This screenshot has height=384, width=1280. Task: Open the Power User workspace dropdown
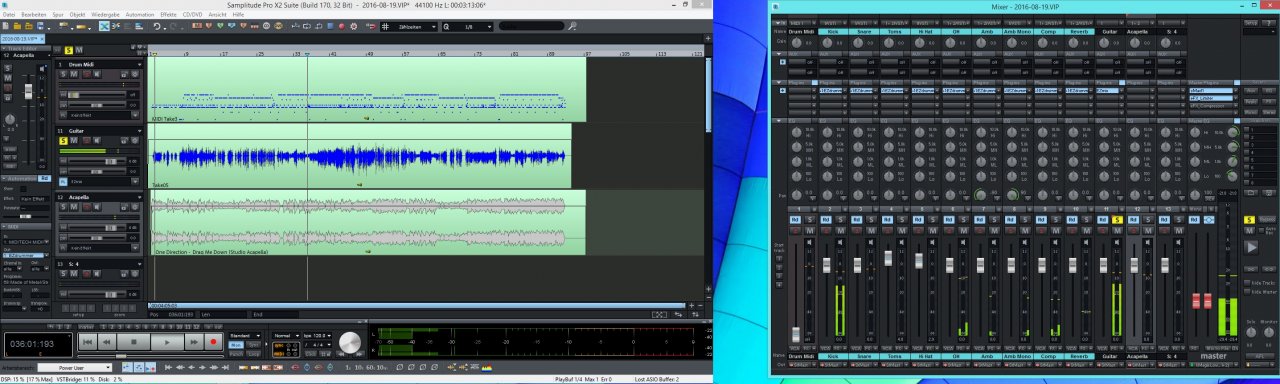click(75, 368)
